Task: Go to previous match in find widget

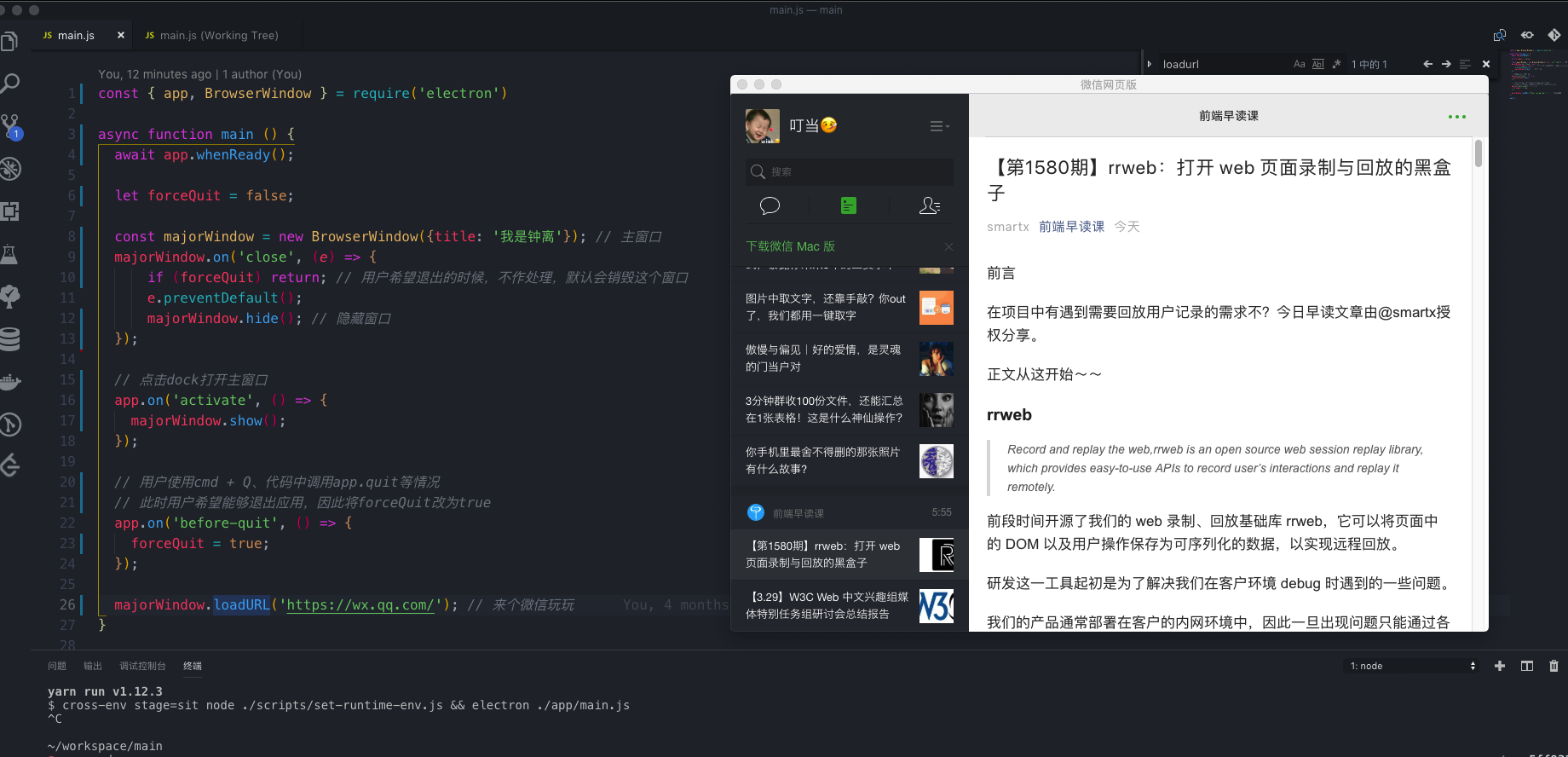Action: click(1427, 64)
